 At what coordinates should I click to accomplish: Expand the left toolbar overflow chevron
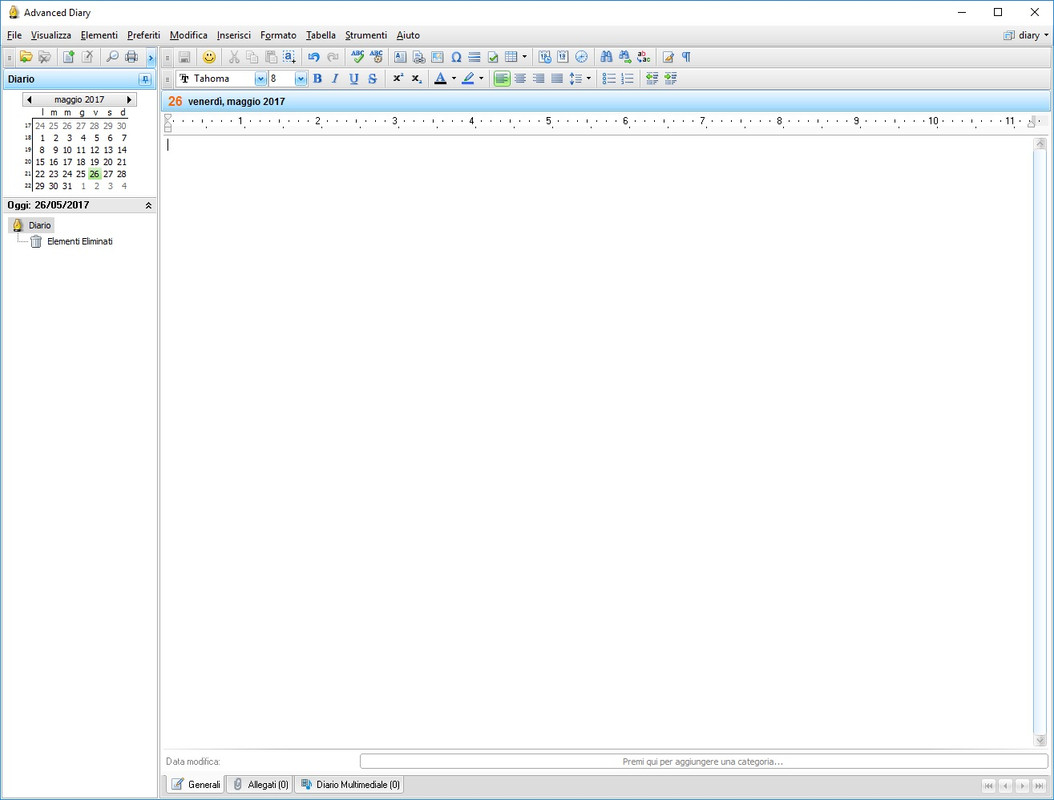click(151, 58)
